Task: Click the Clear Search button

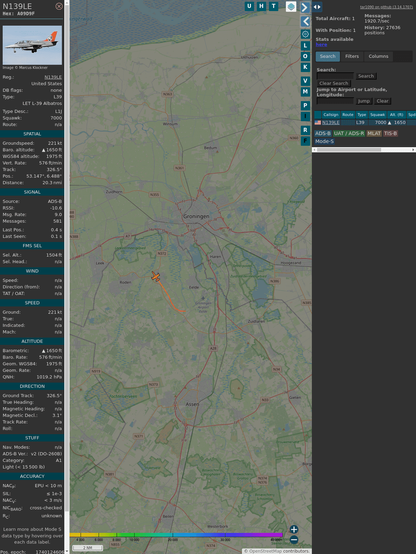Action: click(x=334, y=83)
